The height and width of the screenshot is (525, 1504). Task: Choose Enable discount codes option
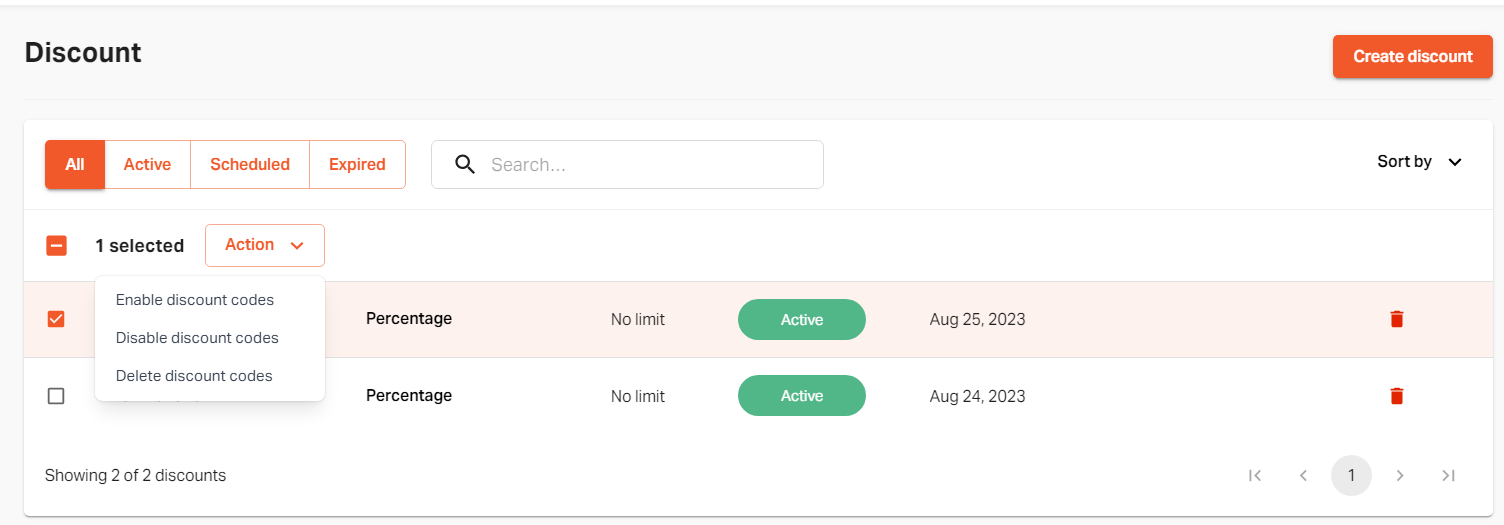[x=195, y=300]
